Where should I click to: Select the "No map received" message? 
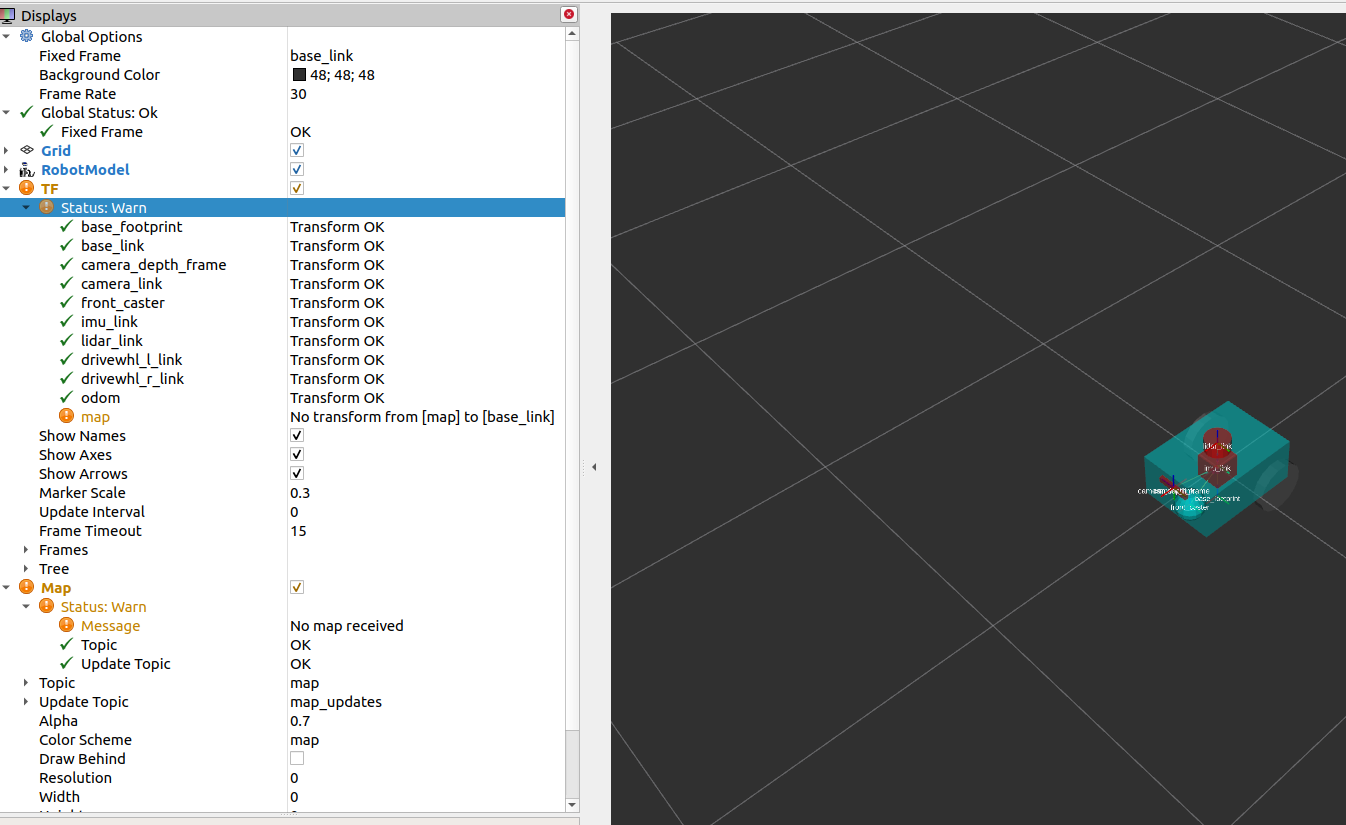tap(347, 626)
